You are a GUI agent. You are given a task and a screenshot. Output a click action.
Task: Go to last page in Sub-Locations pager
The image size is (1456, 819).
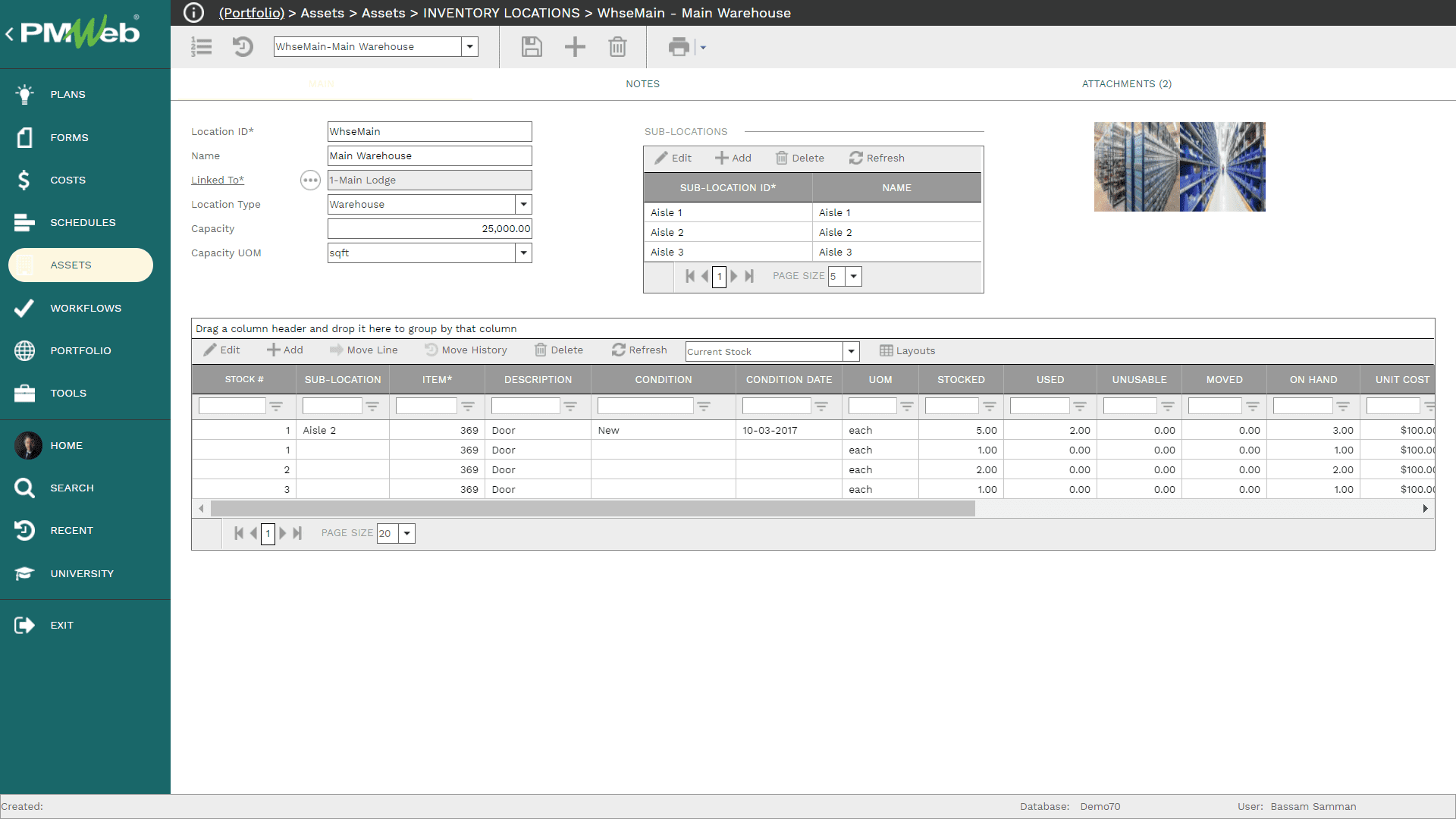click(749, 276)
